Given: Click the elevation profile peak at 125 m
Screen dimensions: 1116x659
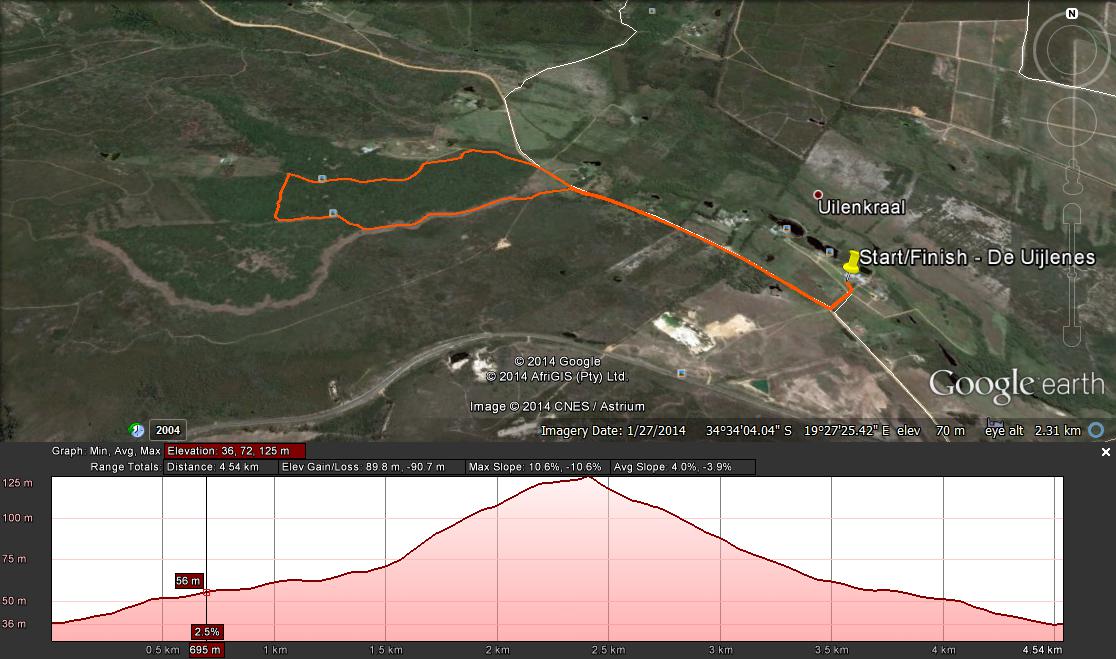Looking at the screenshot, I should 589,479.
